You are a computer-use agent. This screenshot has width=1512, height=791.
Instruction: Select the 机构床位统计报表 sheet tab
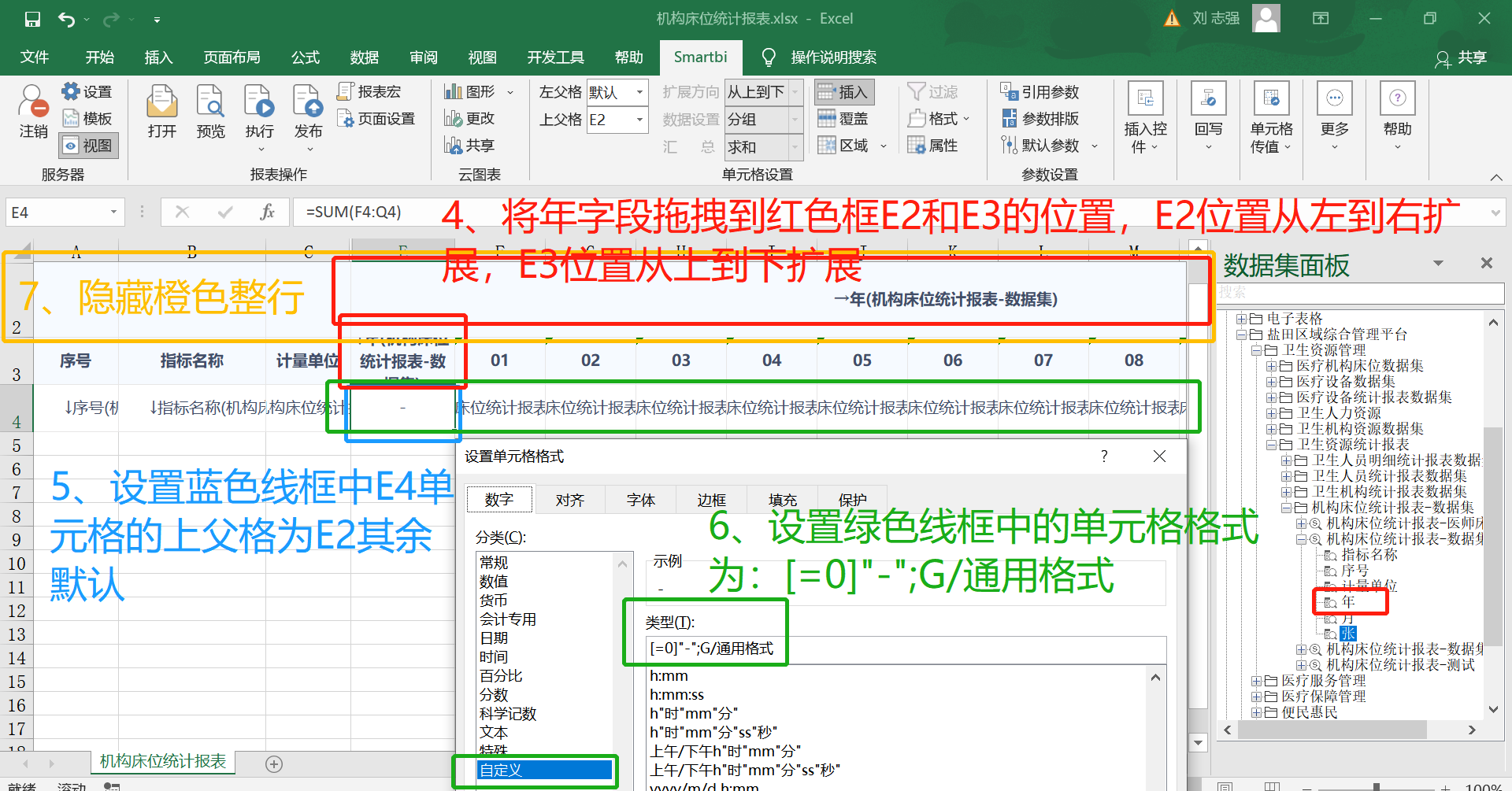162,762
